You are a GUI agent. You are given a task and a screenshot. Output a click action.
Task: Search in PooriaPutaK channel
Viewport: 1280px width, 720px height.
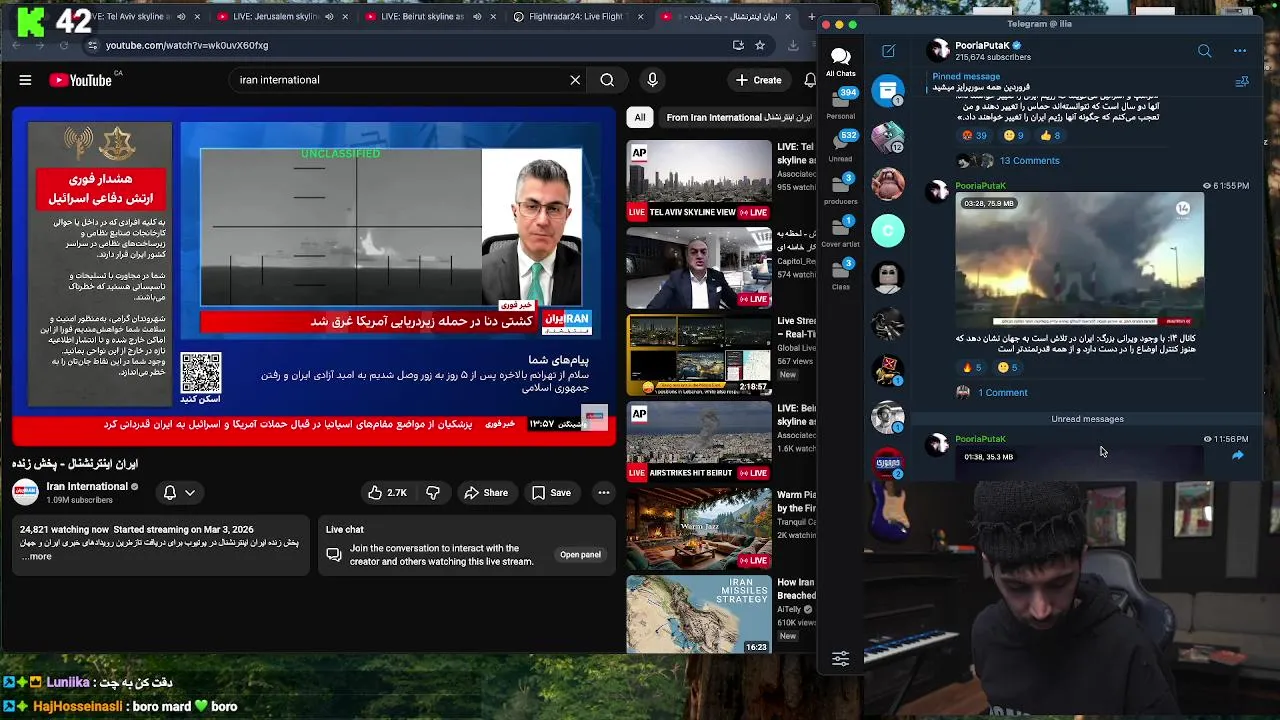[x=1204, y=51]
